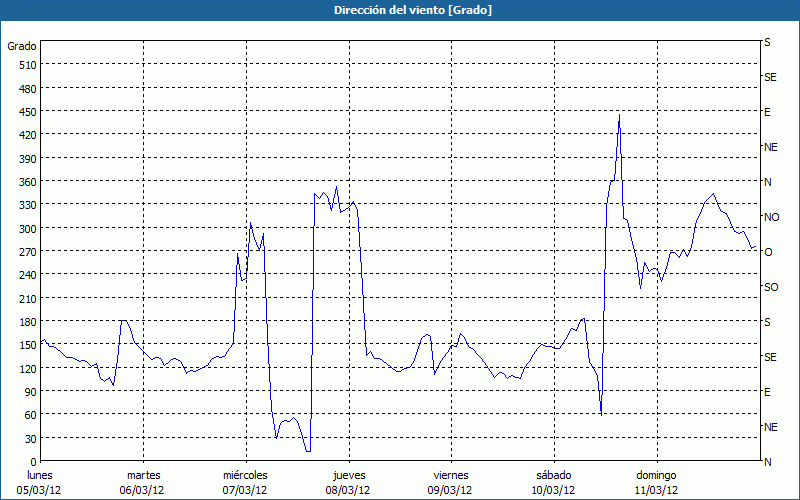The image size is (800, 500).
Task: Click the 510 value on the degree axis
Action: [27, 65]
